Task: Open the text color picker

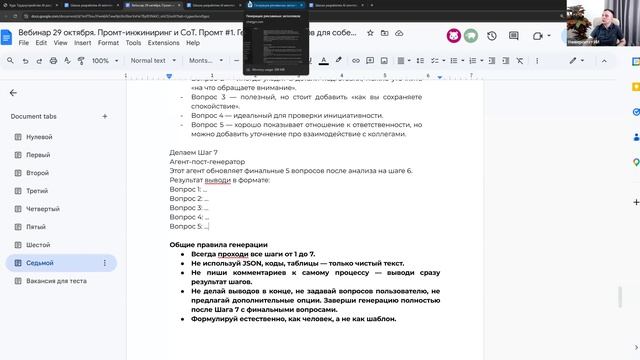Action: [324, 61]
